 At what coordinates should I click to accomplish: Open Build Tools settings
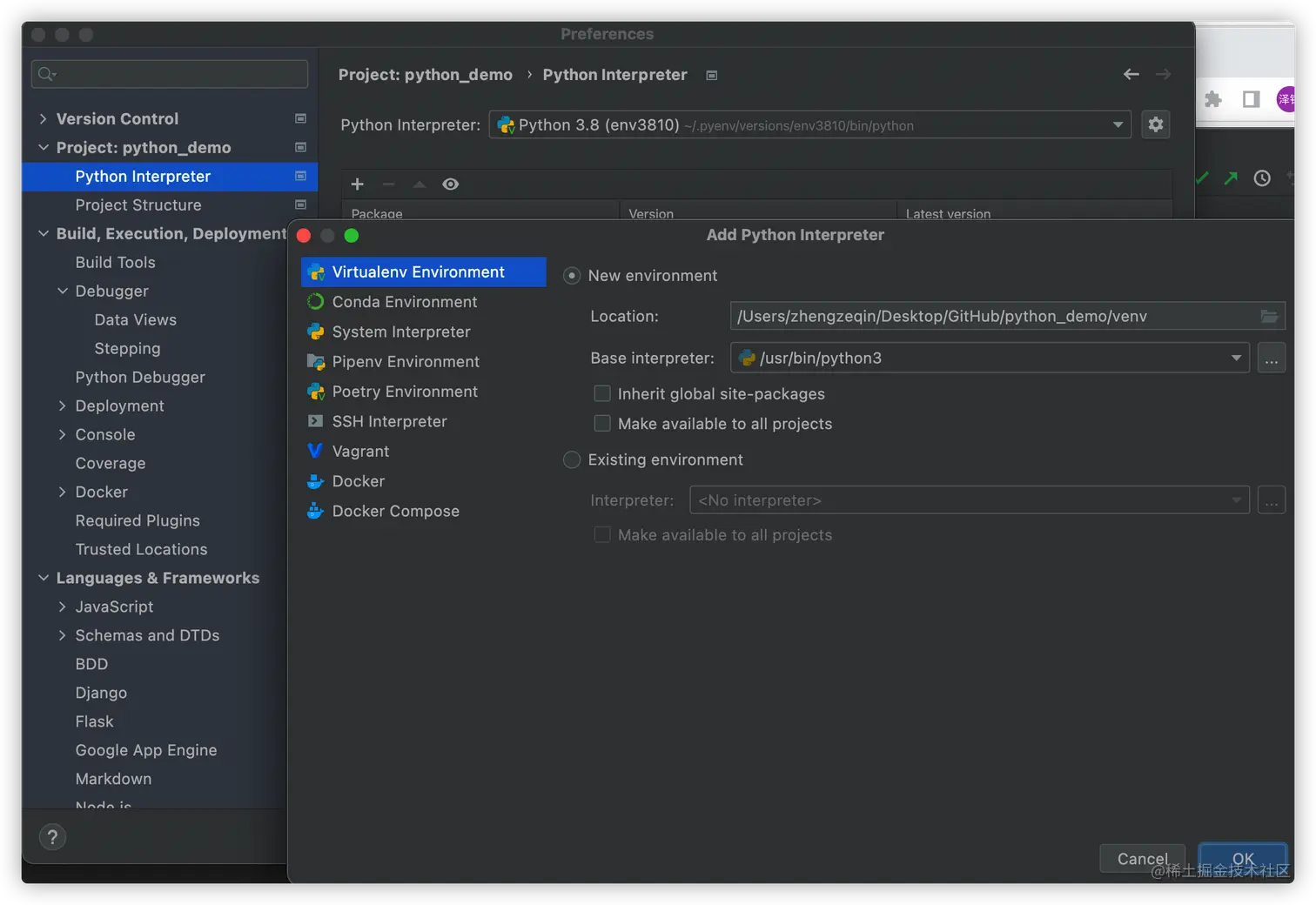115,262
